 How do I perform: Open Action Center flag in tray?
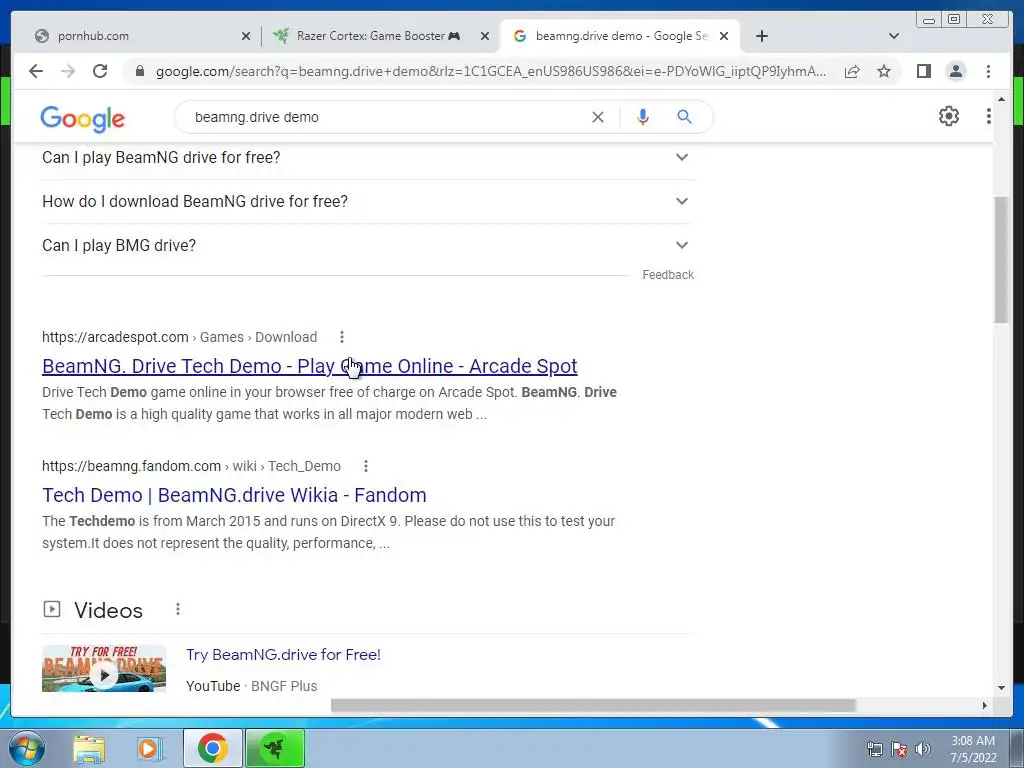click(x=899, y=749)
